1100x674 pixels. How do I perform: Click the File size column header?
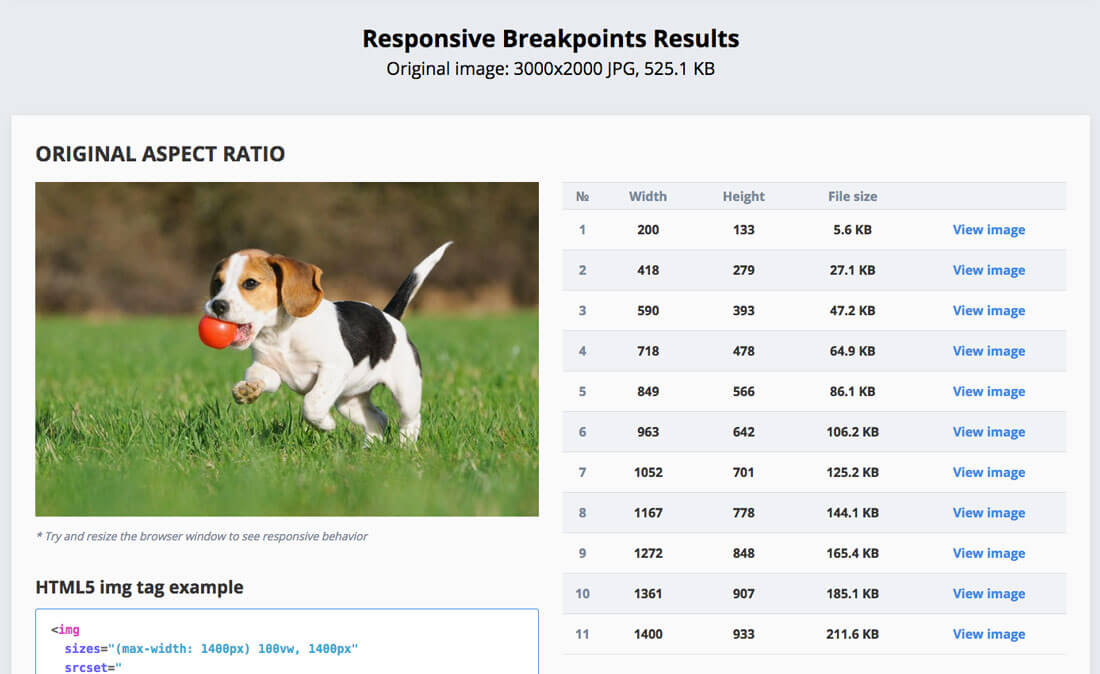pos(852,197)
